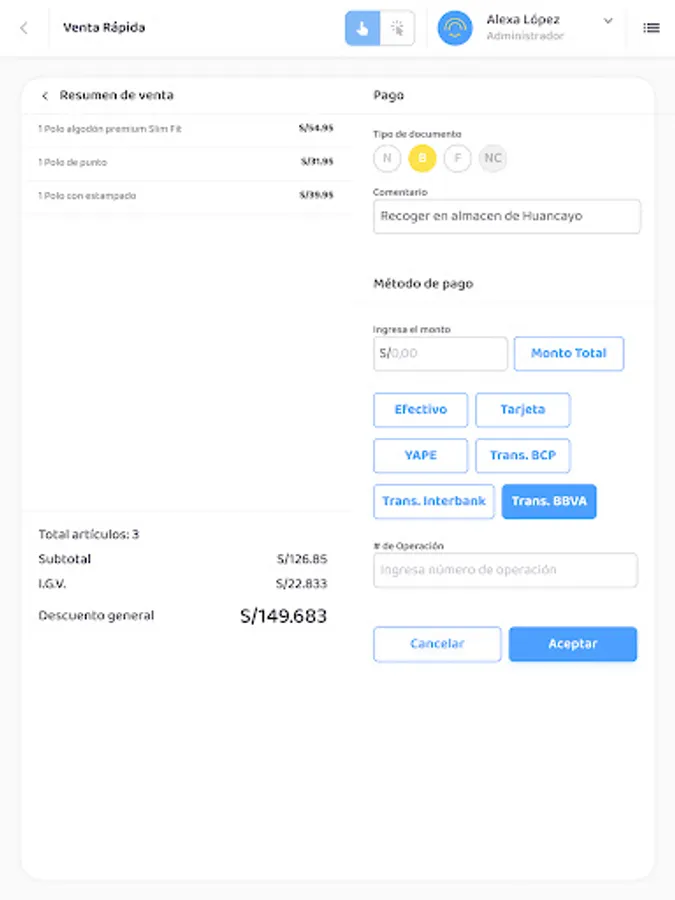675x900 pixels.
Task: Choose Tarjeta payment method
Action: [x=523, y=410]
